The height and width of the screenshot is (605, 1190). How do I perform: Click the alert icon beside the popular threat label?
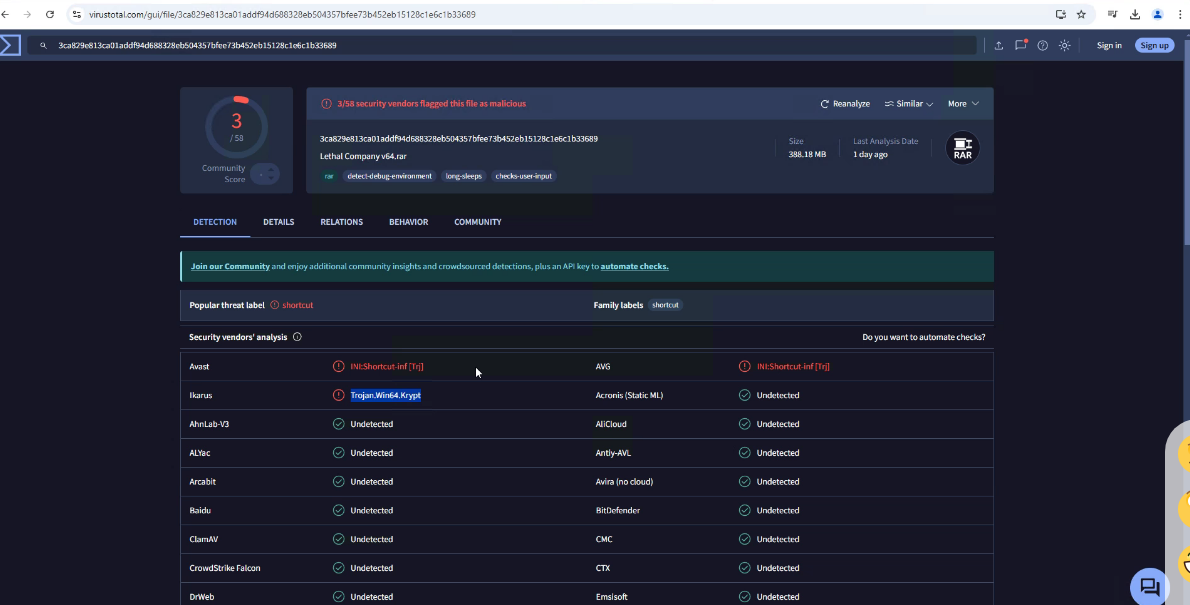[x=275, y=305]
